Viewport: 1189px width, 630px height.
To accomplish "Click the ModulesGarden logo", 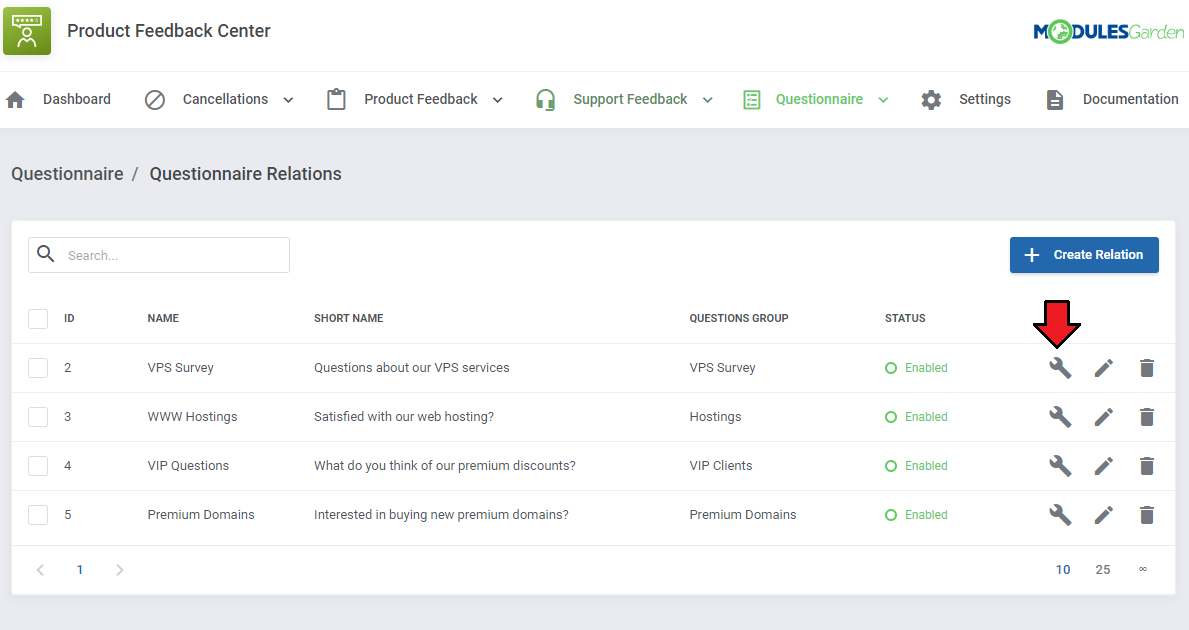I will click(1108, 31).
